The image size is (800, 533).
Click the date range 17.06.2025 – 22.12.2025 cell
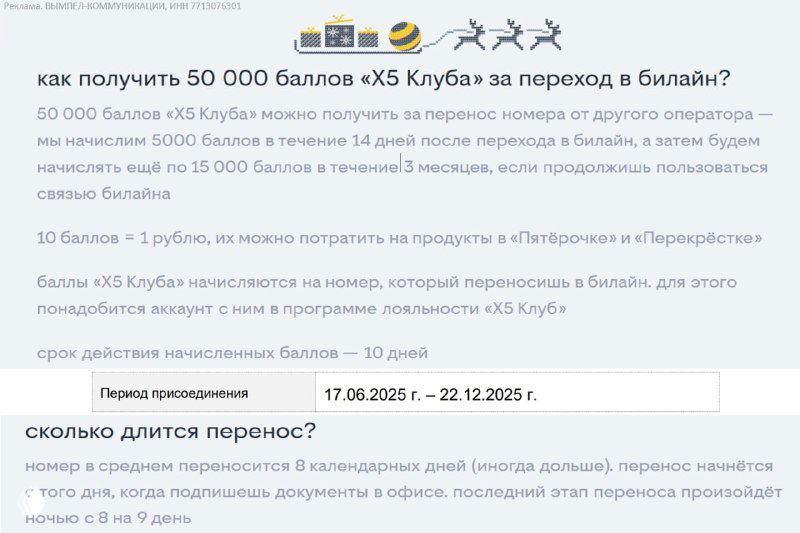coord(430,394)
